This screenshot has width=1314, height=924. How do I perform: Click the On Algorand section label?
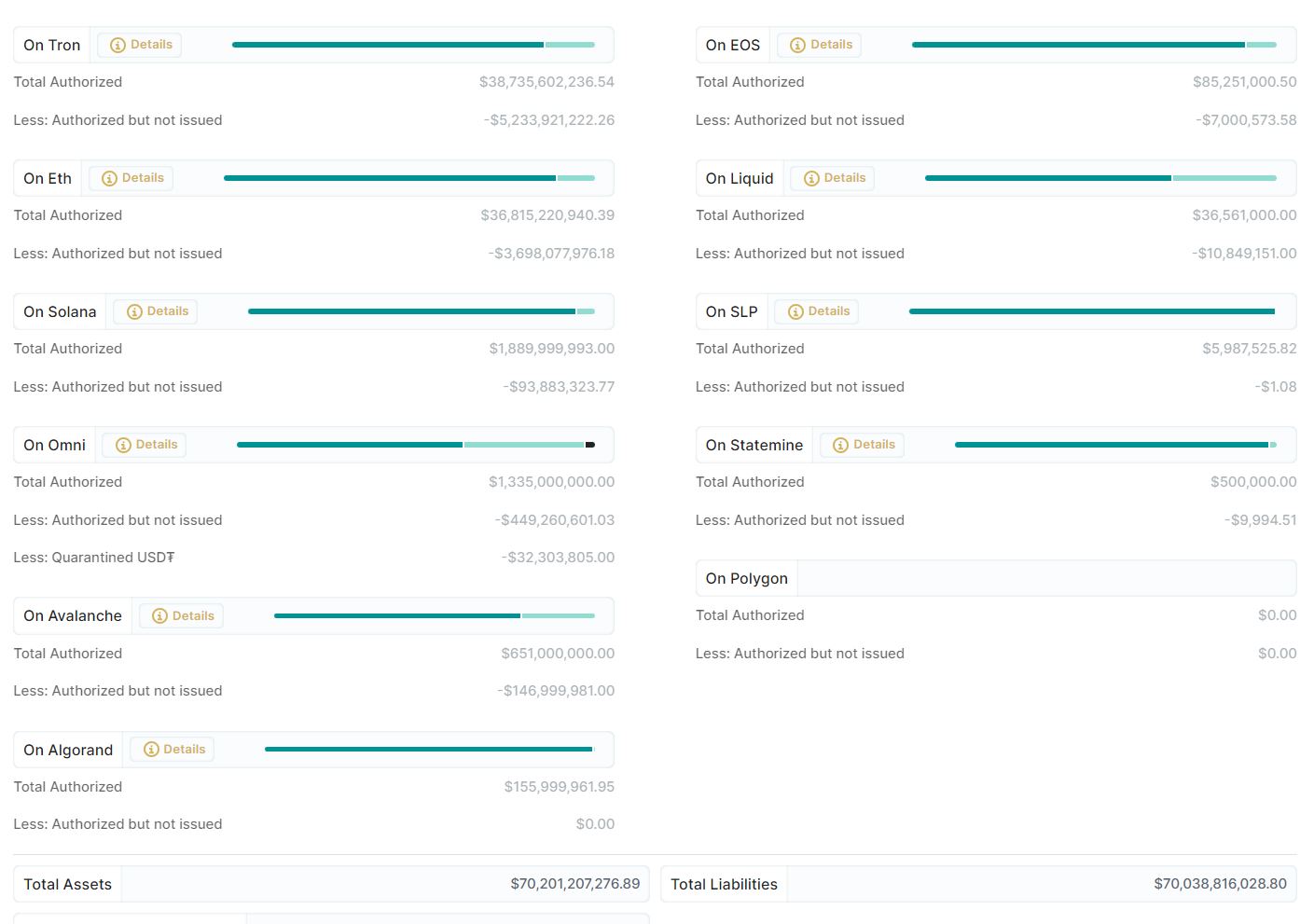tap(68, 750)
